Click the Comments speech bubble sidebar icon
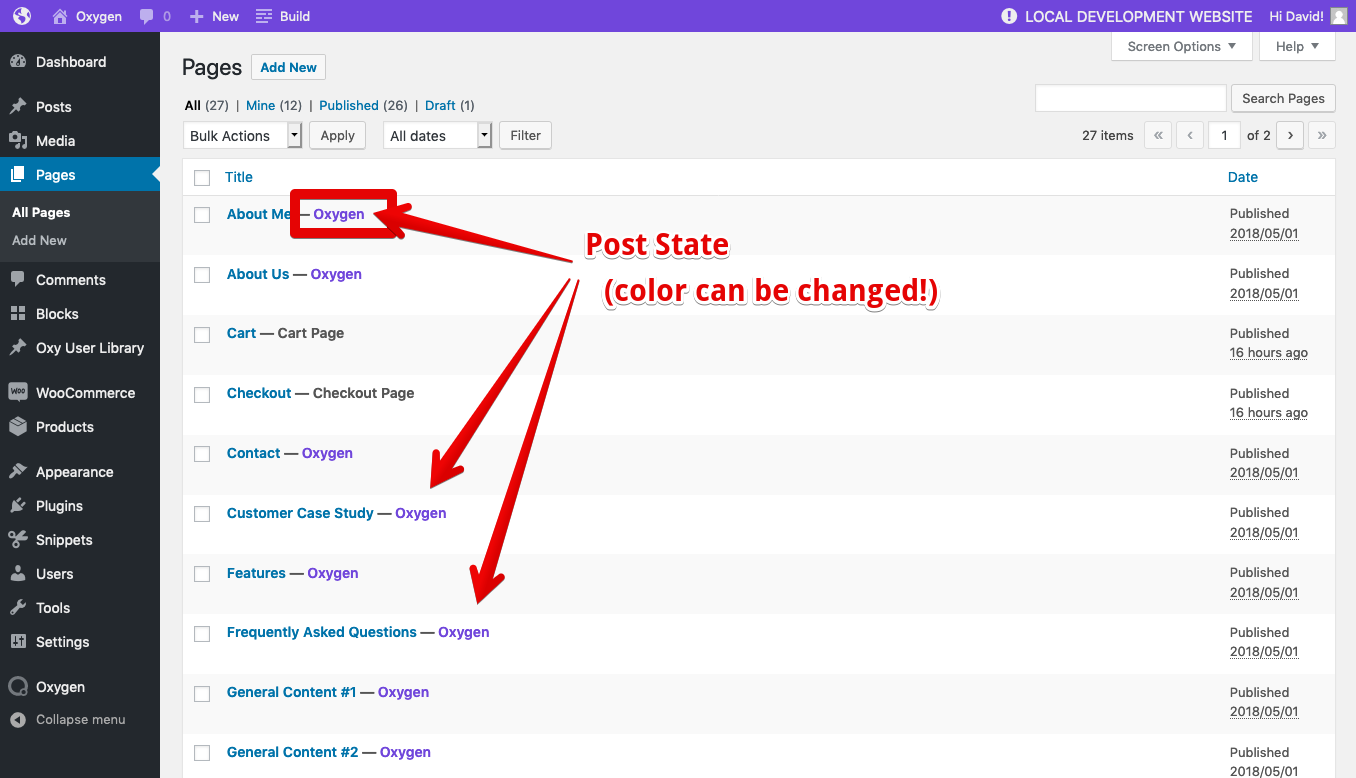Image resolution: width=1356 pixels, height=778 pixels. pos(18,280)
